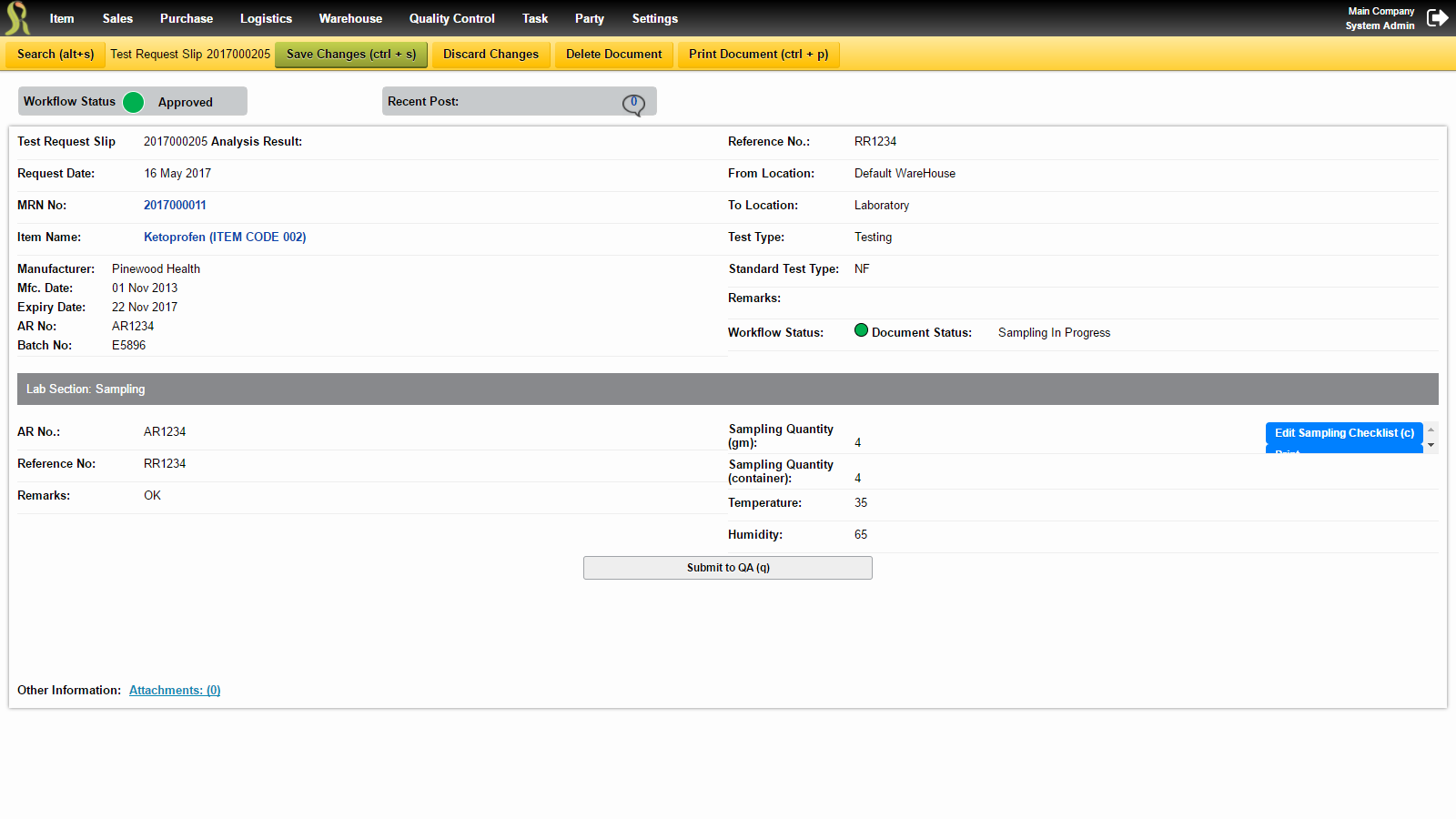Screen dimensions: 1456x819
Task: Click the green Workflow Status indicator beside Approved
Action: pyautogui.click(x=133, y=101)
